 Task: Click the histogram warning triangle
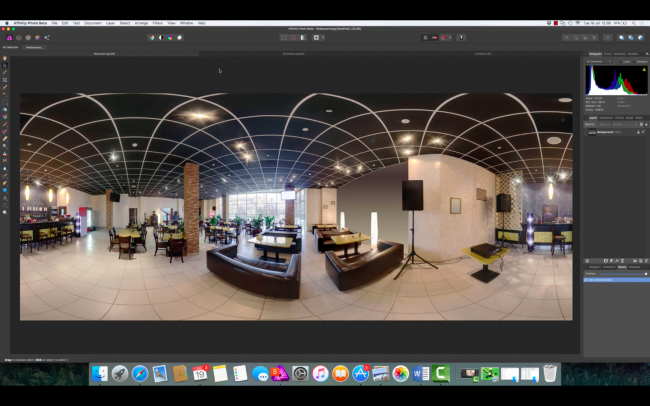click(644, 69)
